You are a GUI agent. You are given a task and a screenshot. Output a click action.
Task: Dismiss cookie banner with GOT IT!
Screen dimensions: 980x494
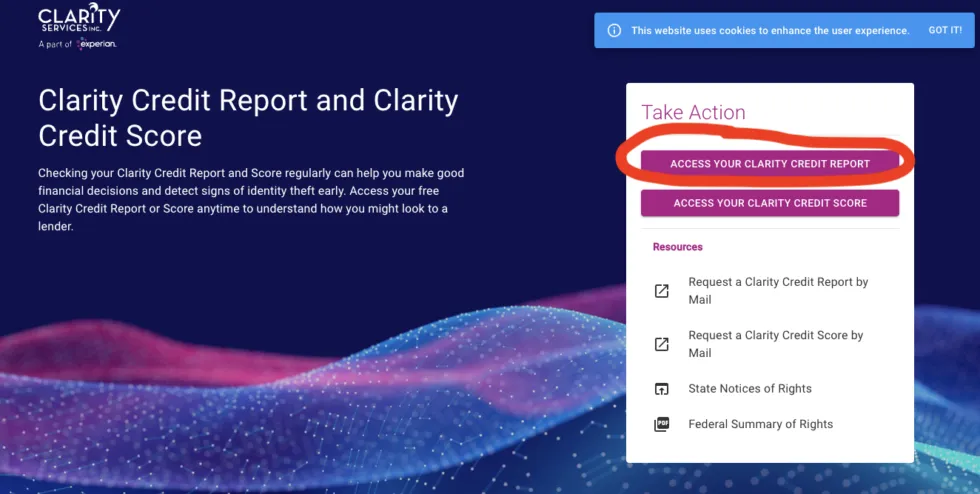point(944,30)
